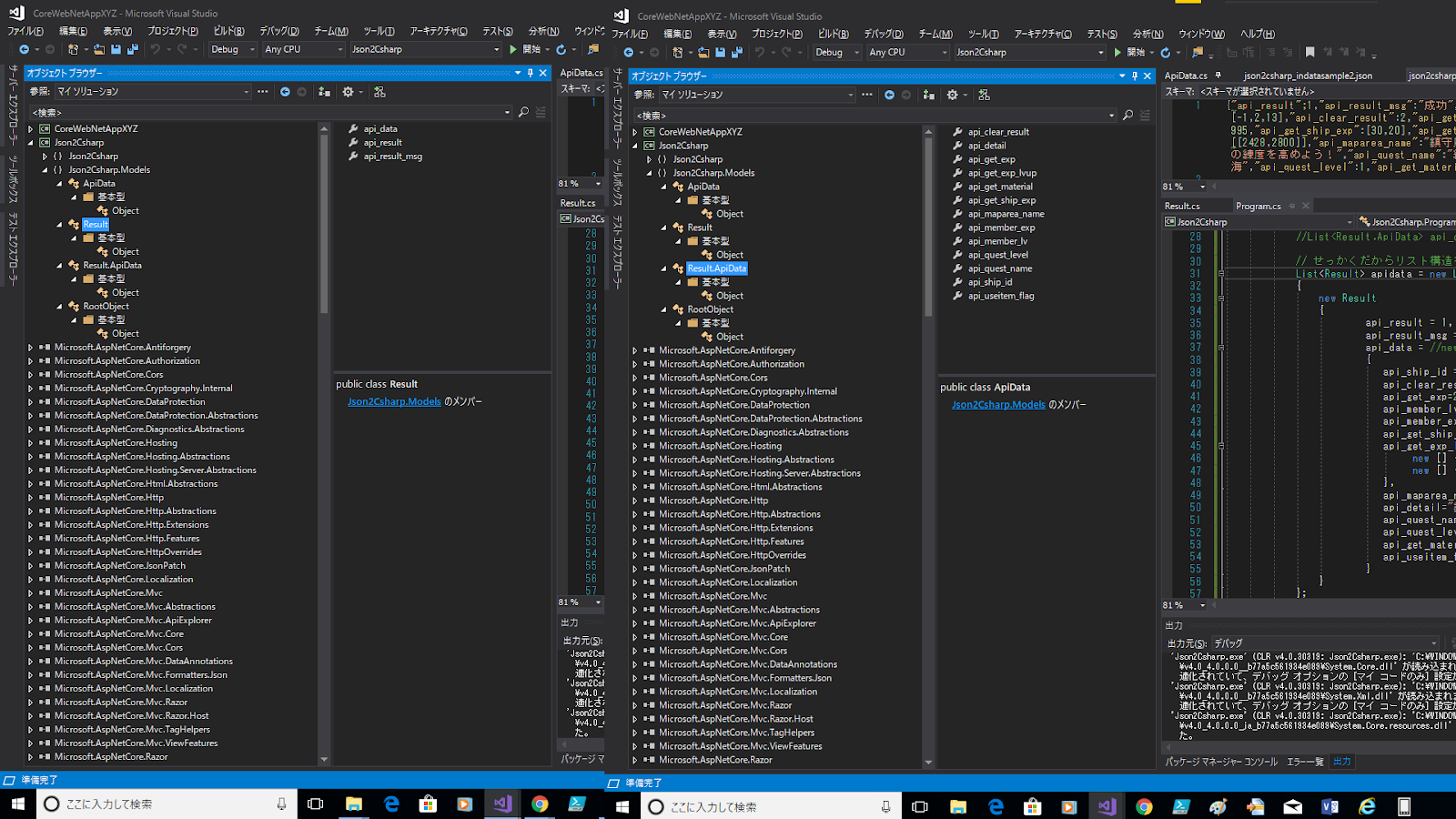Open ファイル(F) menu in left window
Image resolution: width=1456 pixels, height=819 pixels.
25,31
